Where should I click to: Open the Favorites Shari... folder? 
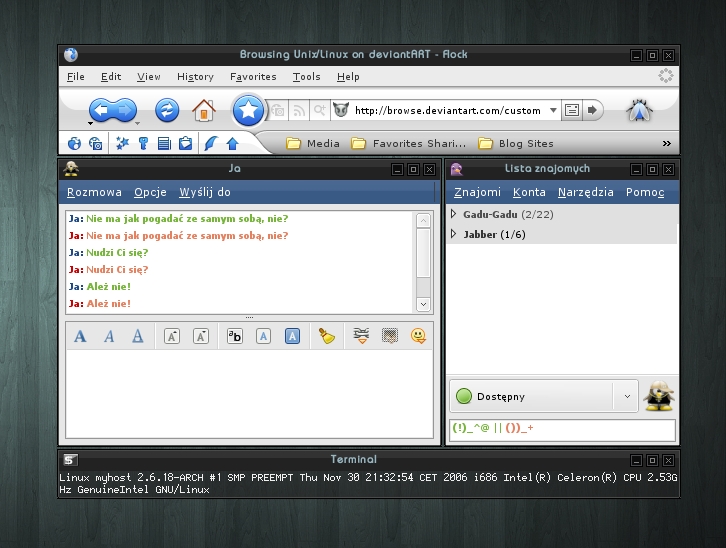[408, 143]
